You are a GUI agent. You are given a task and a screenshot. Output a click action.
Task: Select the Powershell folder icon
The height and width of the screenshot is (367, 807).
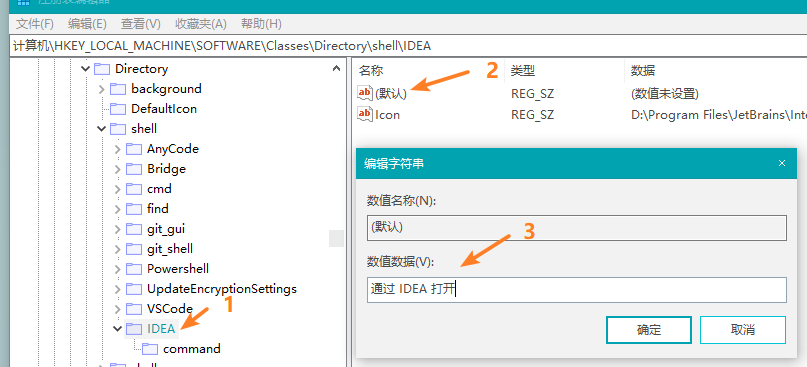coord(134,269)
